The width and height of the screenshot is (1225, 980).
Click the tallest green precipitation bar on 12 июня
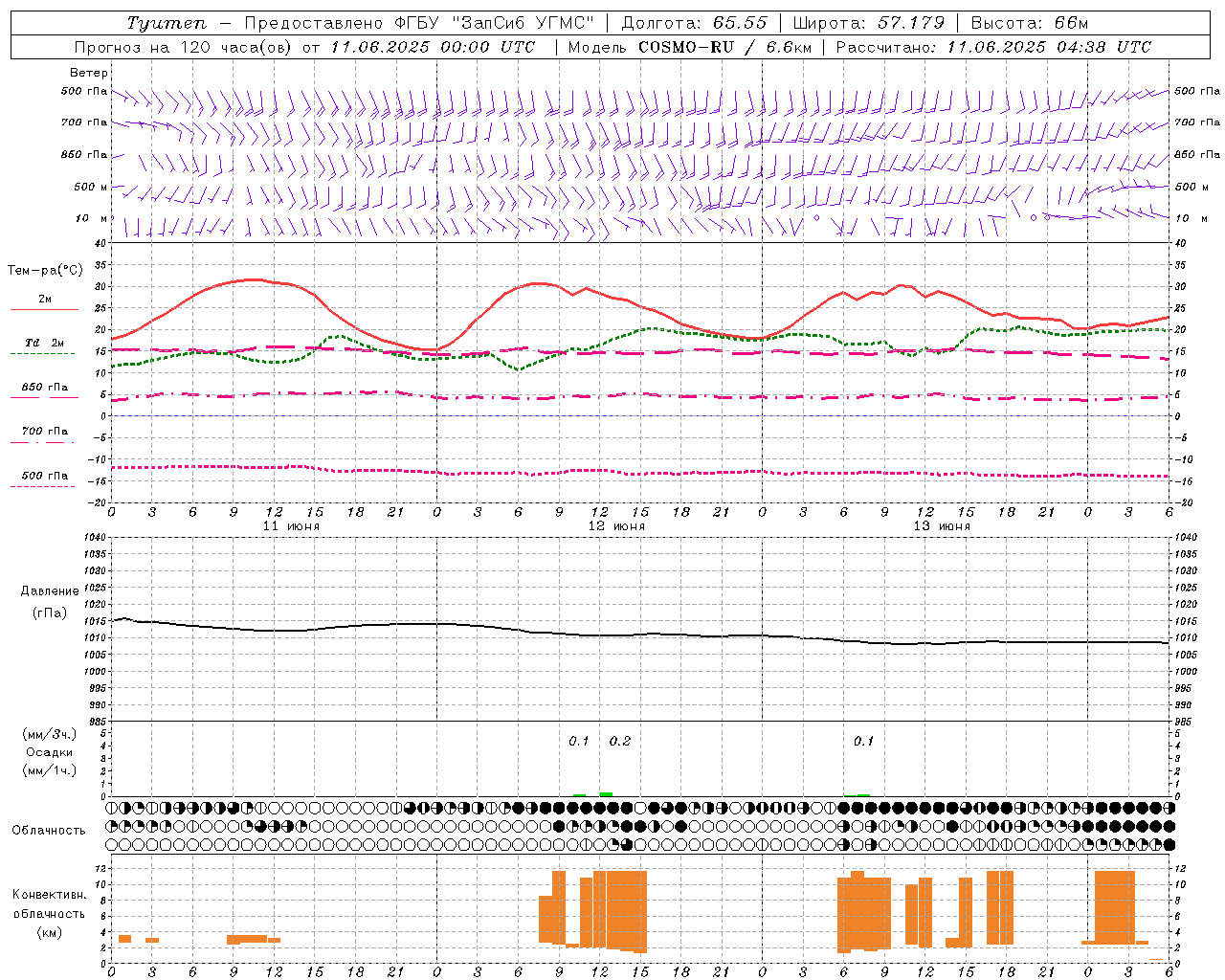coord(606,793)
